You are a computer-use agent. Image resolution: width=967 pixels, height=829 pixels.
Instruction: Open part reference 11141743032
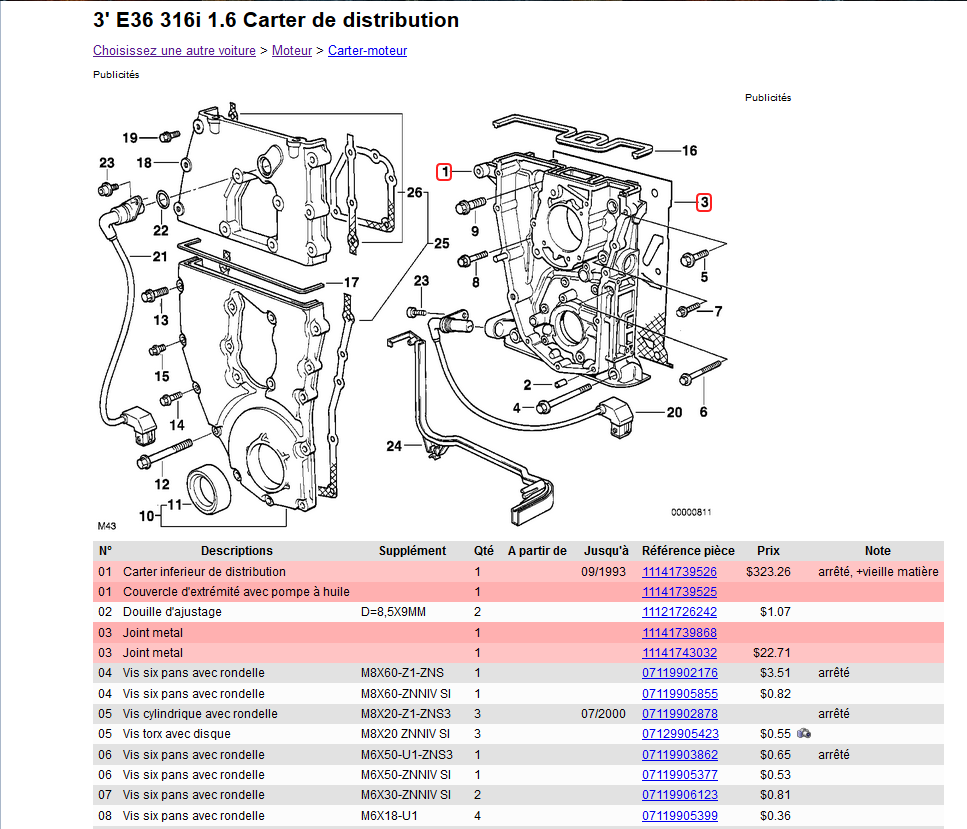point(680,653)
